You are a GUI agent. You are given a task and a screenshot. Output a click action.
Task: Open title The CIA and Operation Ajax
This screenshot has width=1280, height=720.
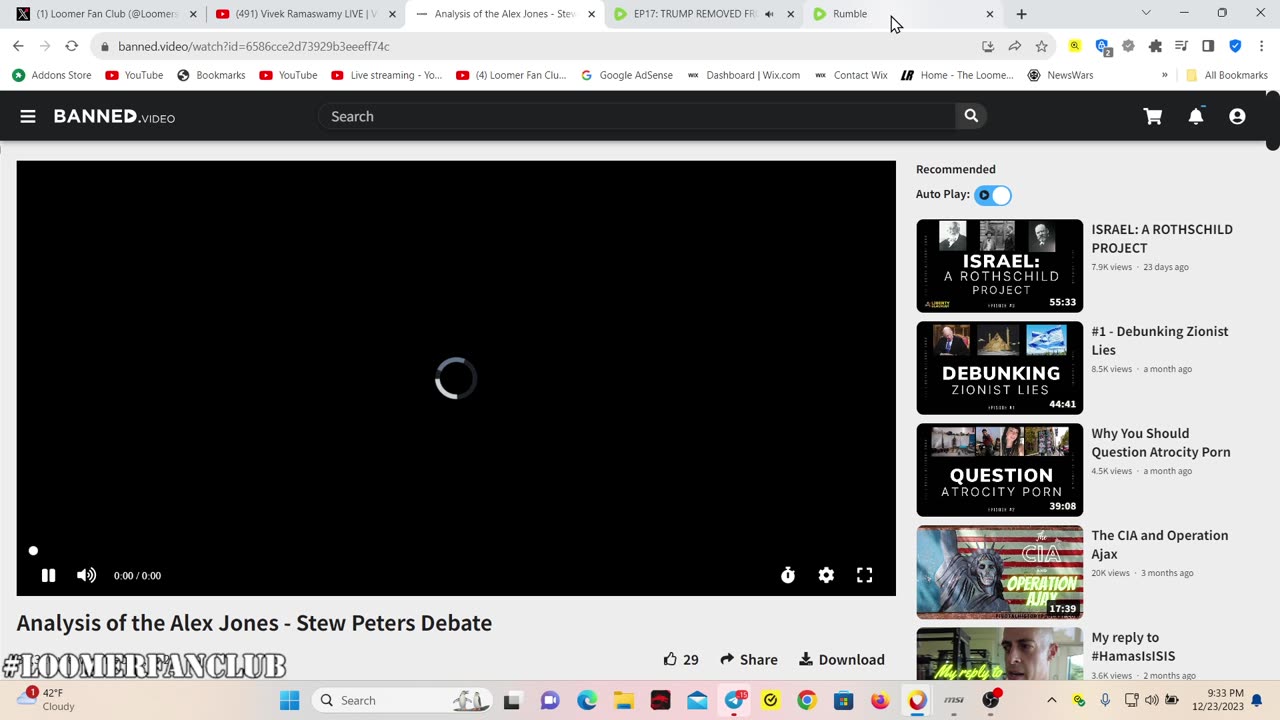(1160, 545)
